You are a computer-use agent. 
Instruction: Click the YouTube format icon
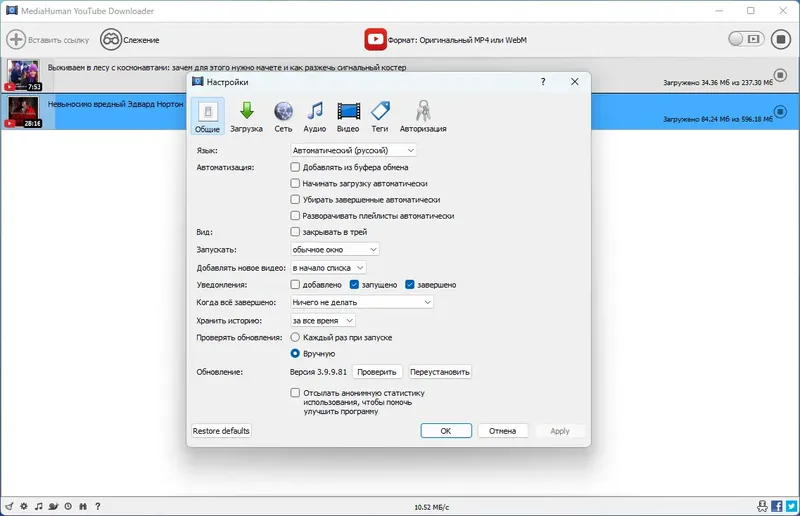[x=375, y=39]
